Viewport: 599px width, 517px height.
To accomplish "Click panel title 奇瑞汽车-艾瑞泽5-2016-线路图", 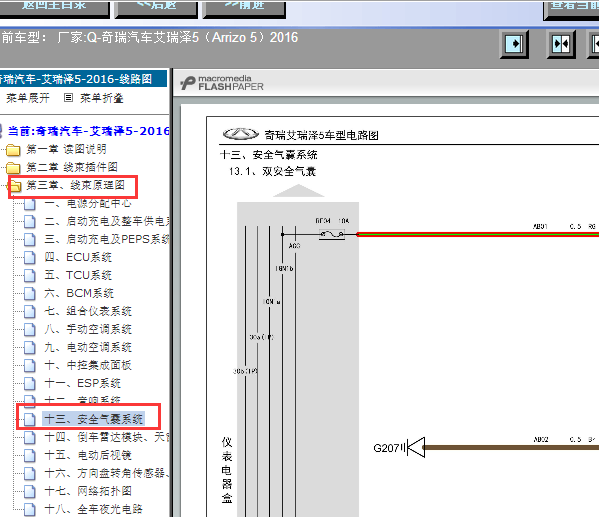I will pyautogui.click(x=76, y=79).
